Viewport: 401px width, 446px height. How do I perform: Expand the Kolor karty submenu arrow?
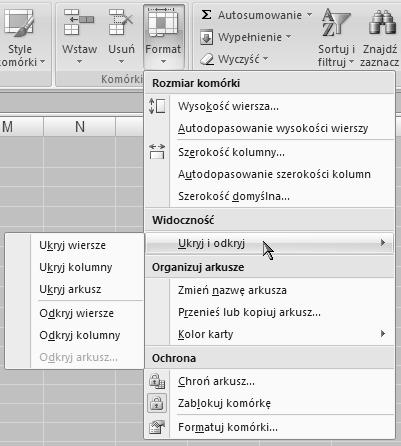pyautogui.click(x=383, y=333)
